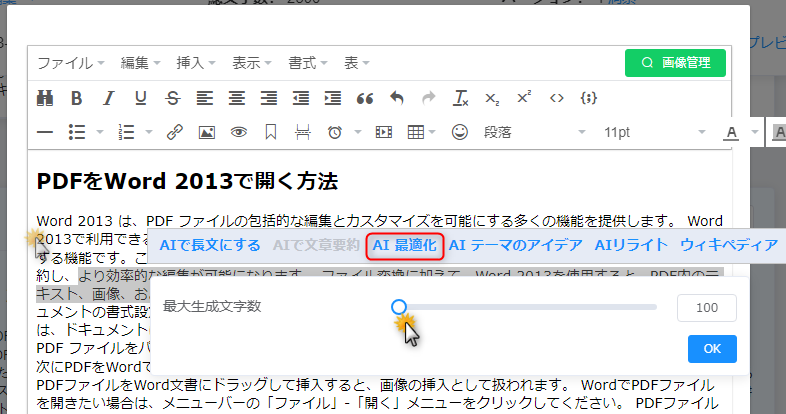Screen dimensions: 786x414
Task: Apply strikethrough formatting
Action: click(x=173, y=98)
